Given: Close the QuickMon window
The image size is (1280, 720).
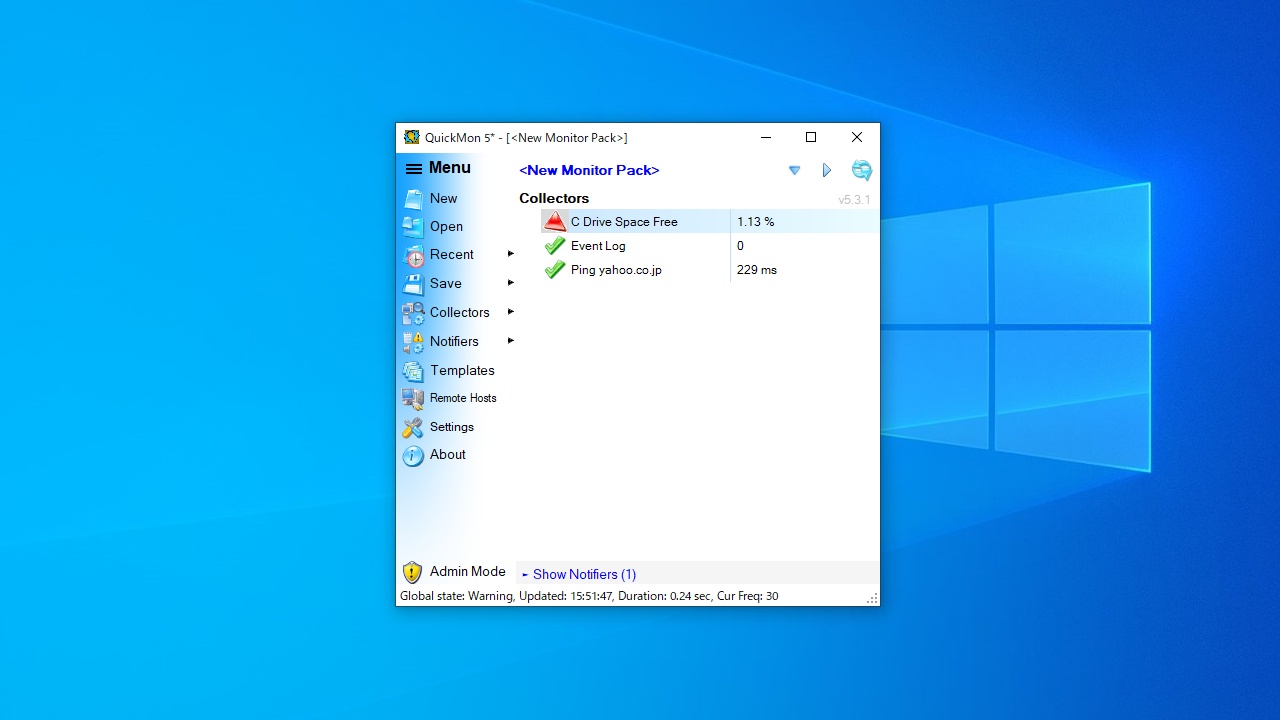Looking at the screenshot, I should (857, 137).
